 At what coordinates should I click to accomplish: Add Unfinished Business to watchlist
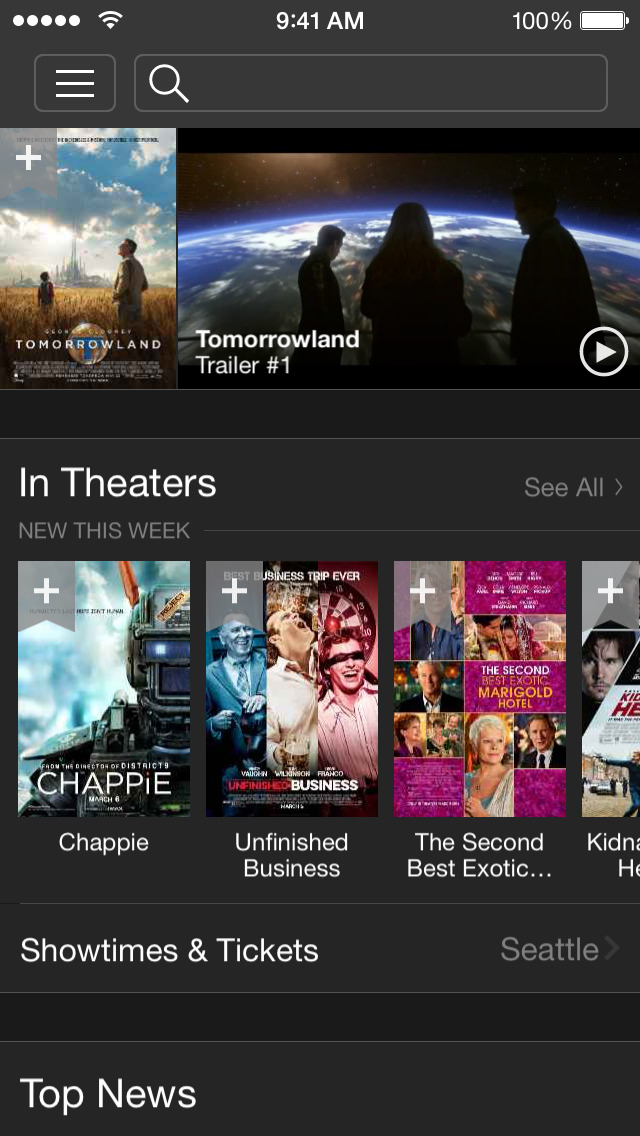[234, 592]
